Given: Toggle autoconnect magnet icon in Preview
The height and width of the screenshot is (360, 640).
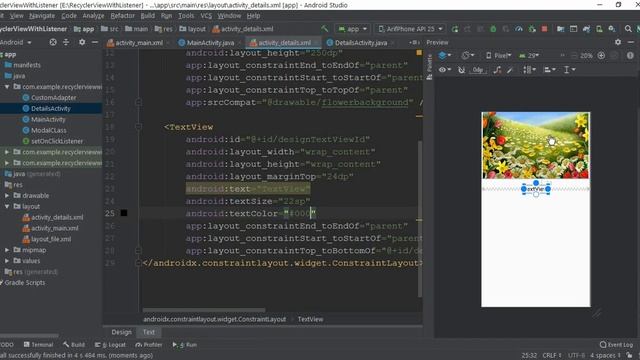Looking at the screenshot, I should click(x=461, y=70).
